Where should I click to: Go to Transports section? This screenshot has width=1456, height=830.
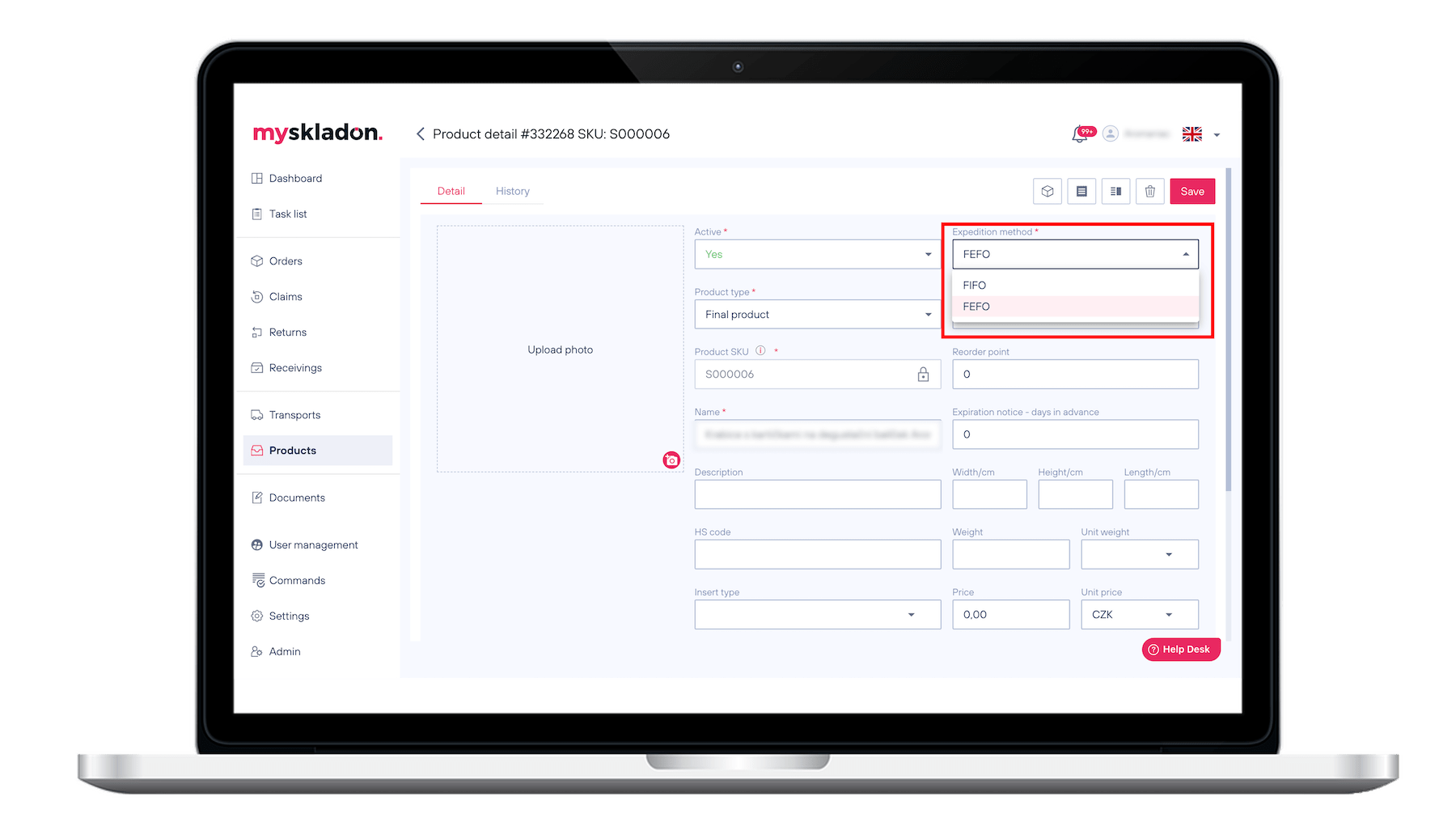tap(294, 414)
